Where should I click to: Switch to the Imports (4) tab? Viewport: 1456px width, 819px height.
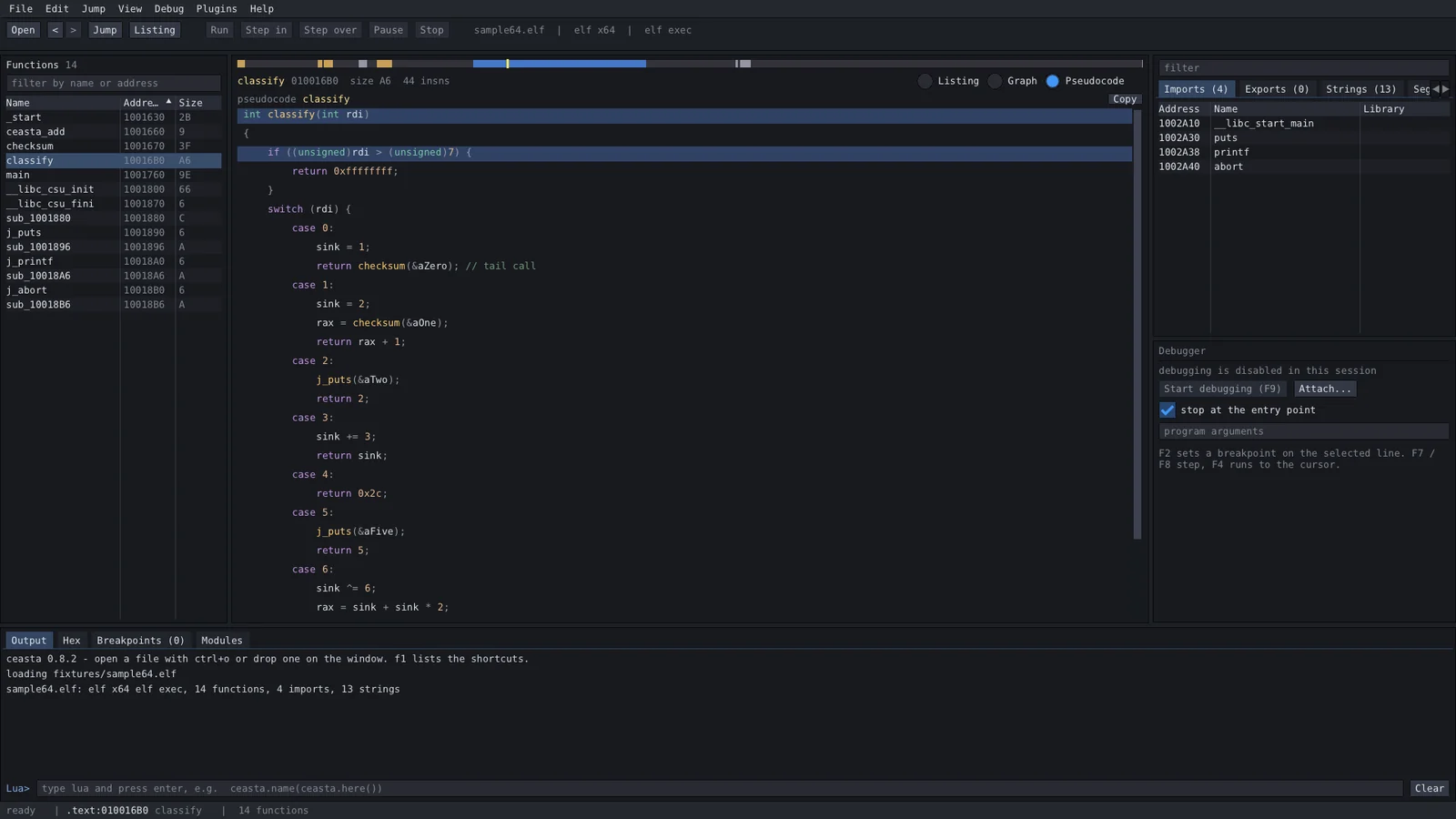pyautogui.click(x=1197, y=89)
